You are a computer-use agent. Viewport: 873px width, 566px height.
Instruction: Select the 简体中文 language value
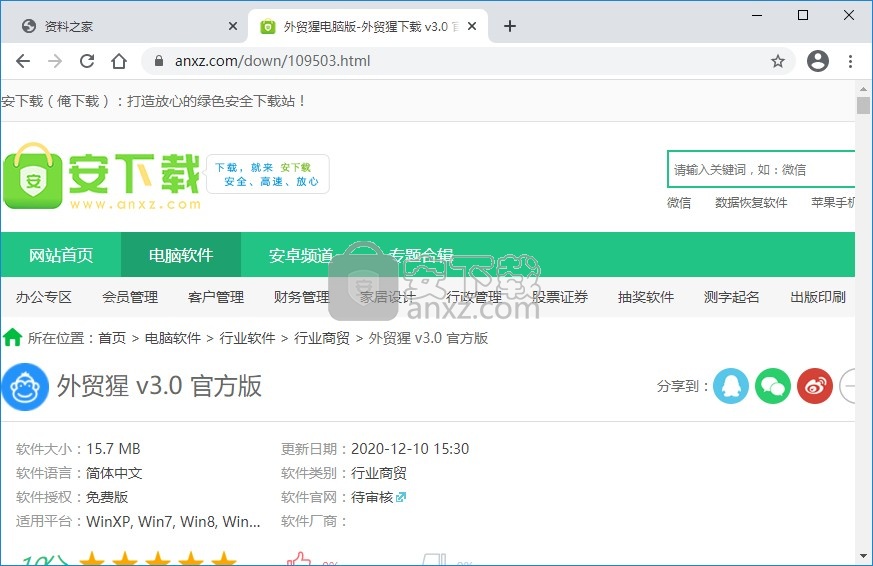(114, 473)
